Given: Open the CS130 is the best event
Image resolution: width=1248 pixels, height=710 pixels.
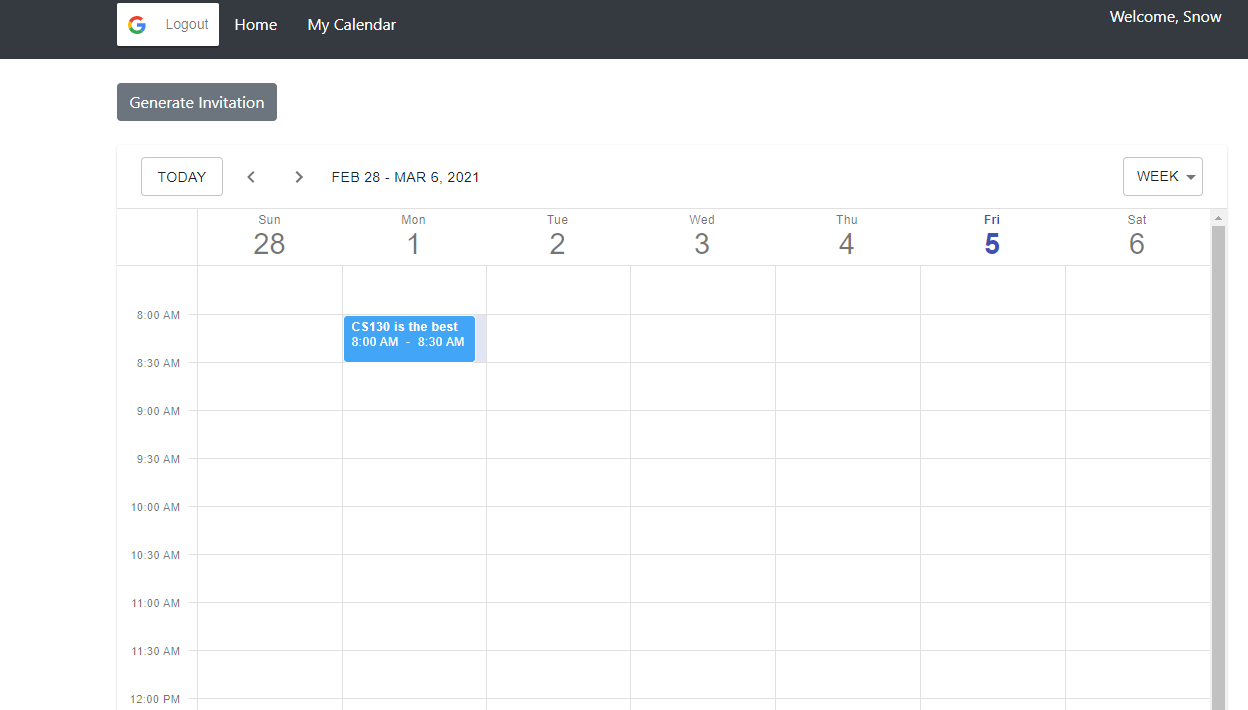Looking at the screenshot, I should point(409,338).
